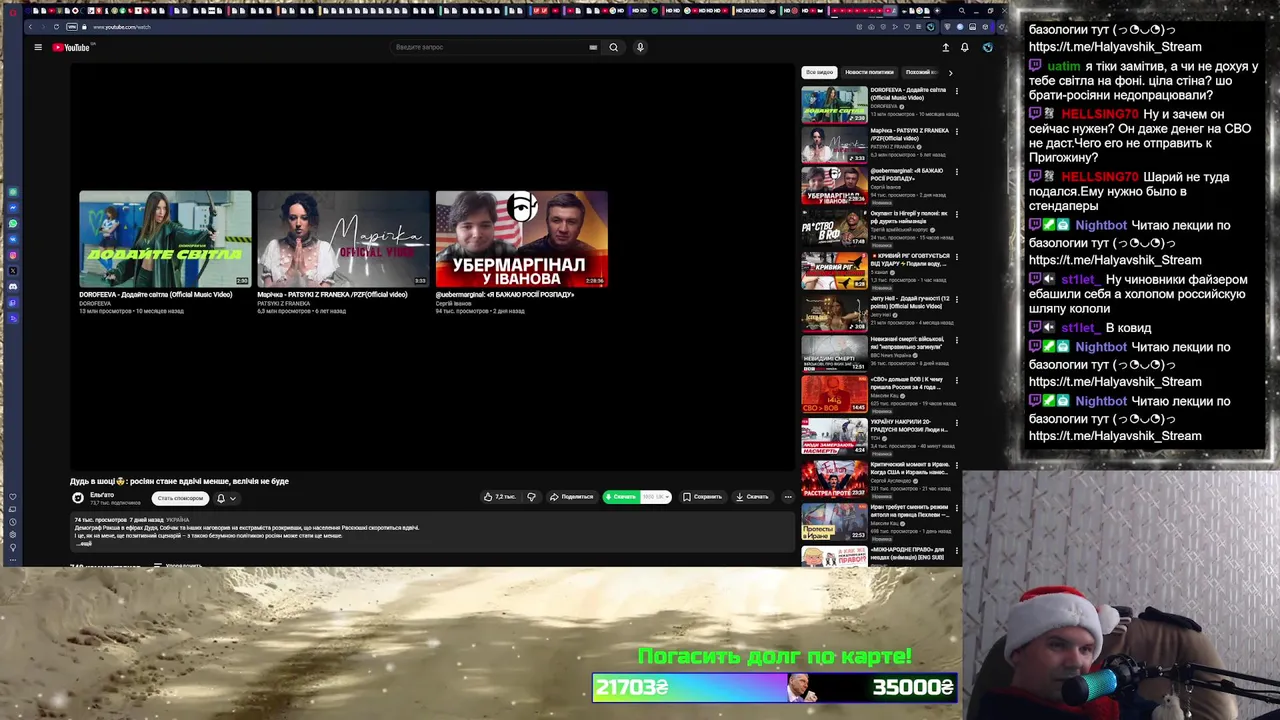Viewport: 1280px width, 720px height.
Task: Go back with browser back arrow
Action: [31, 27]
